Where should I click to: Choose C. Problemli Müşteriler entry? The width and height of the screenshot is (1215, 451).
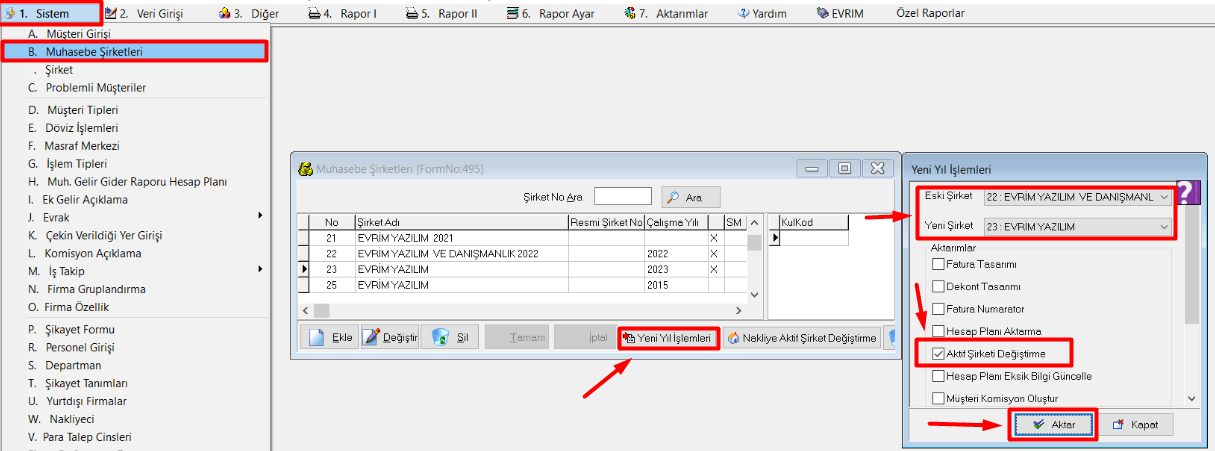135,88
